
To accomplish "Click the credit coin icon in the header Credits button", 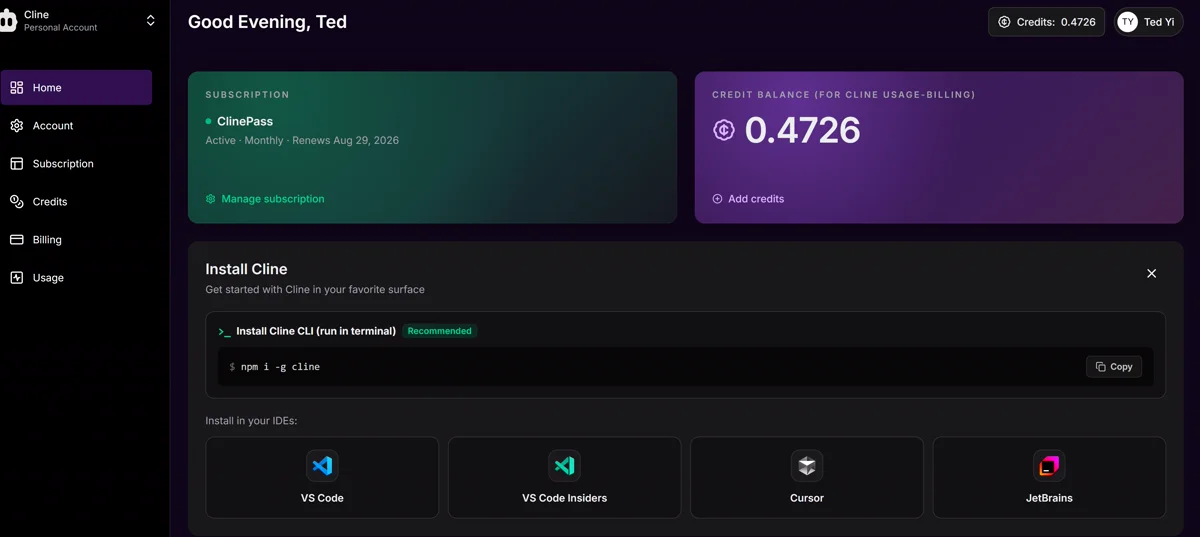I will coord(1004,22).
